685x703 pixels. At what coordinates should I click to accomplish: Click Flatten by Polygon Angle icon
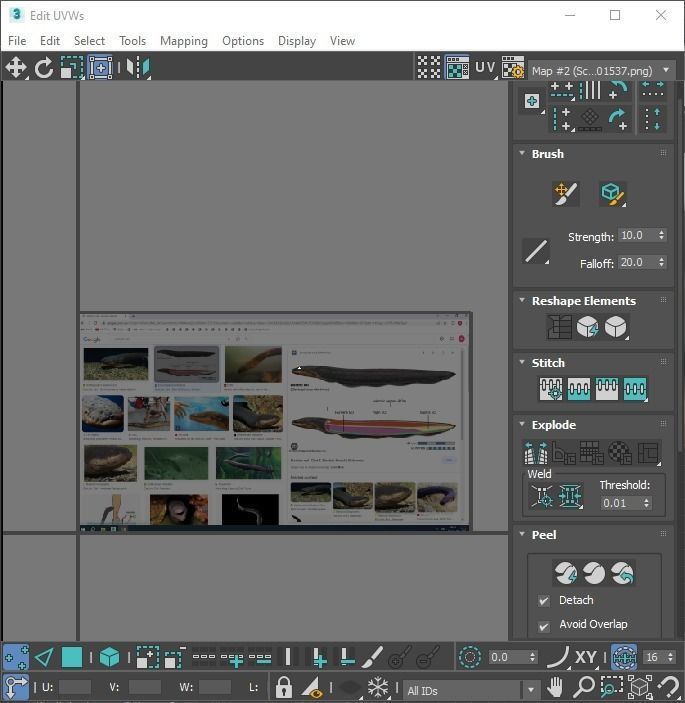(564, 453)
